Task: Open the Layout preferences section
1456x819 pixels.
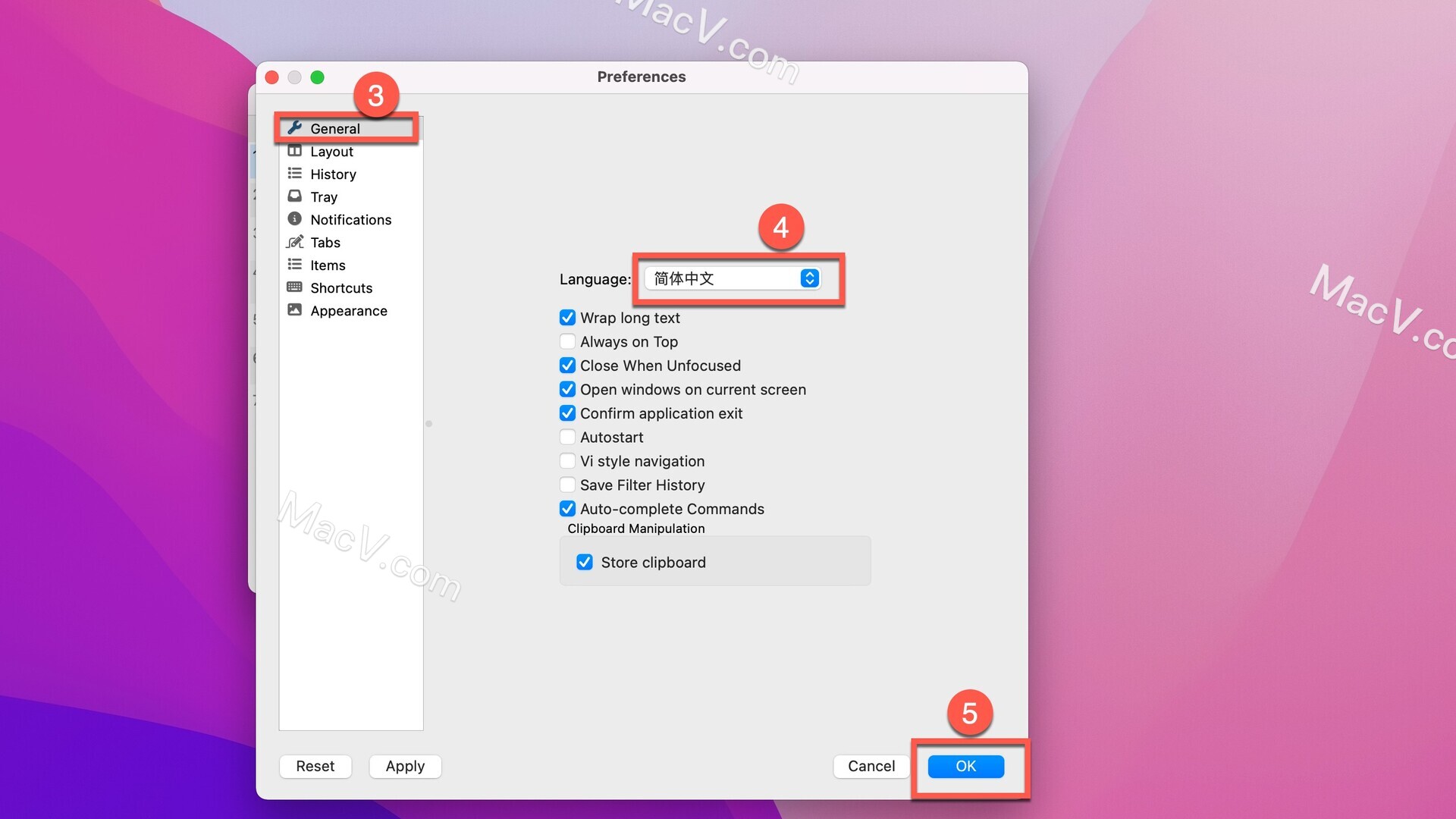Action: tap(332, 151)
